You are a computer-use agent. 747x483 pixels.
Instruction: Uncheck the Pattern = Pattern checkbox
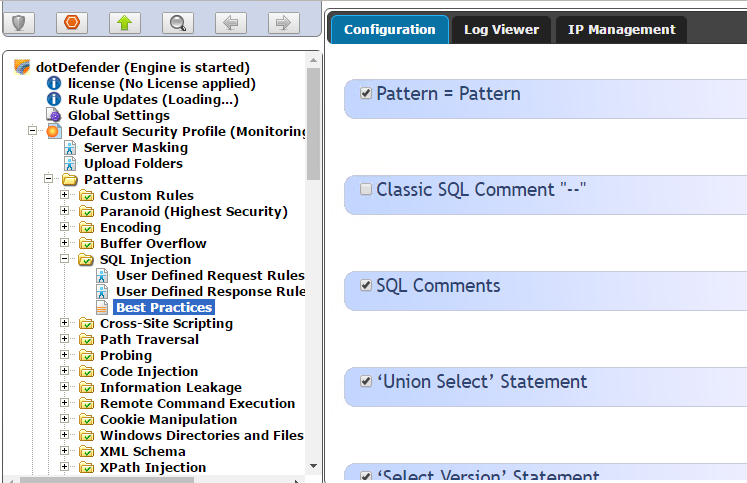[365, 93]
